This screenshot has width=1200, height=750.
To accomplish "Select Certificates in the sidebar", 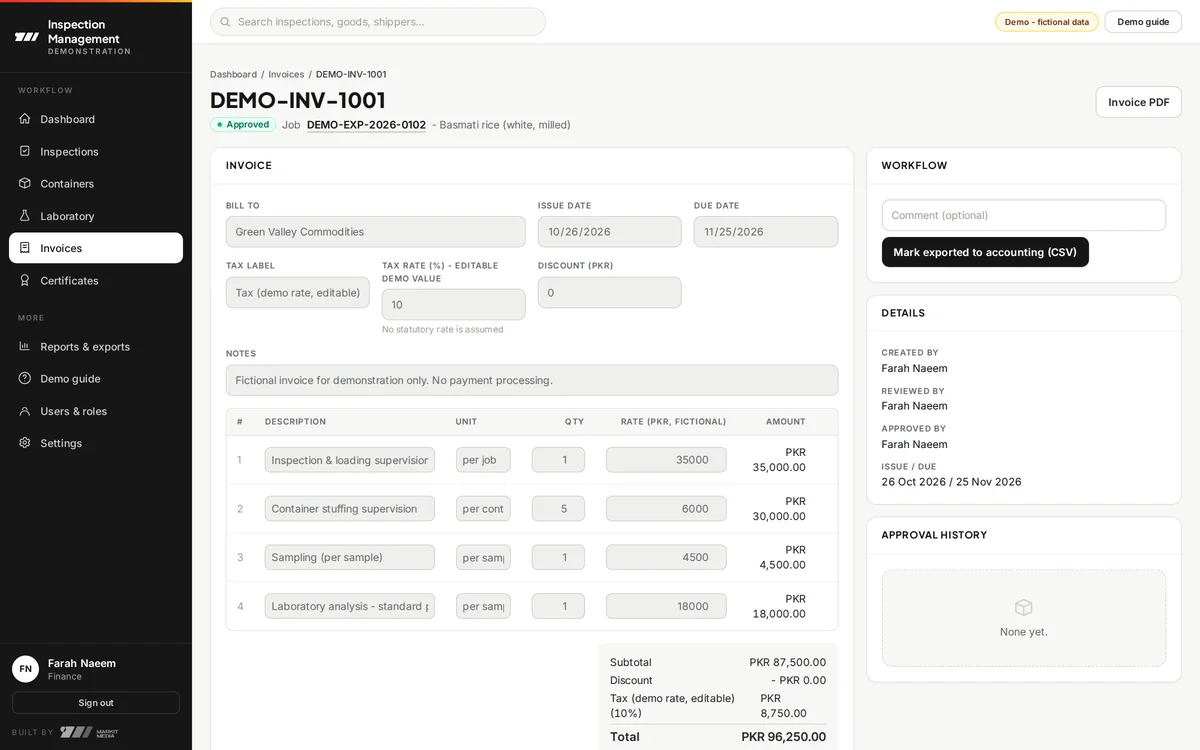I will point(96,280).
